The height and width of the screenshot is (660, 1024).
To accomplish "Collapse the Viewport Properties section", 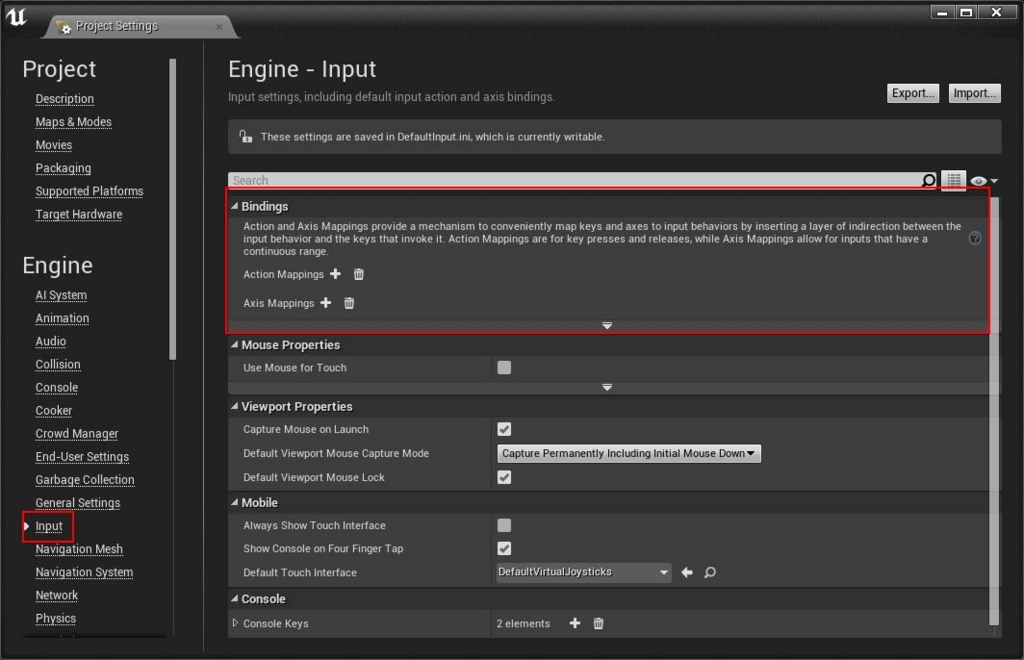I will pyautogui.click(x=234, y=406).
